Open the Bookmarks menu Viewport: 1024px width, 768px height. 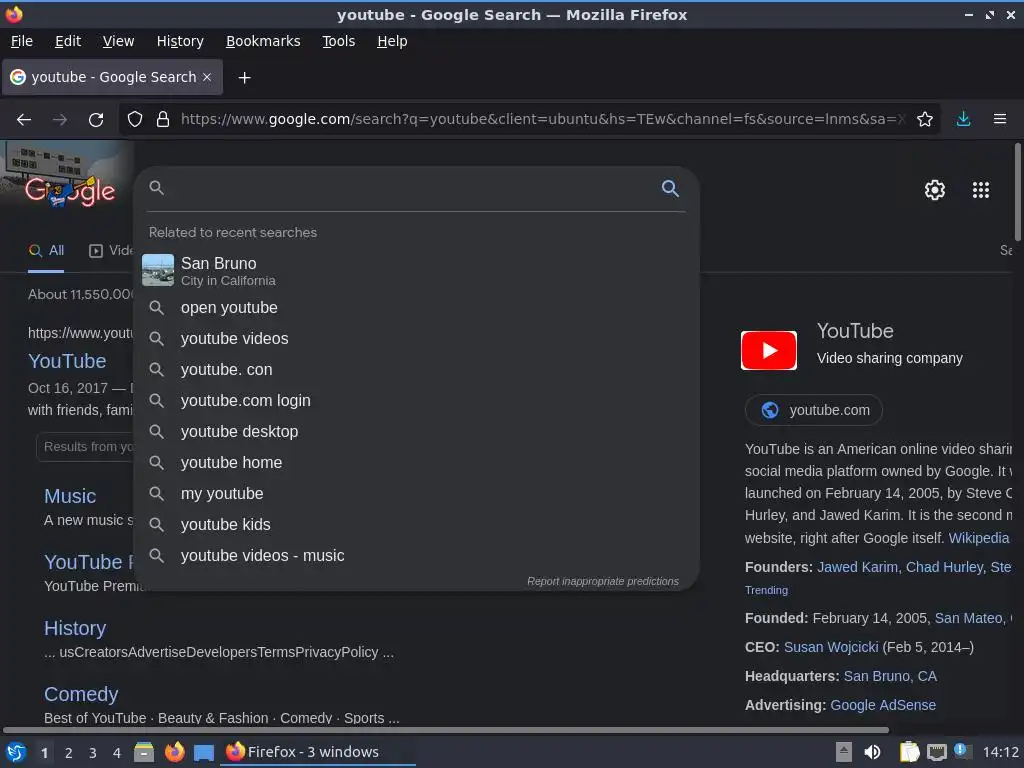(x=263, y=41)
